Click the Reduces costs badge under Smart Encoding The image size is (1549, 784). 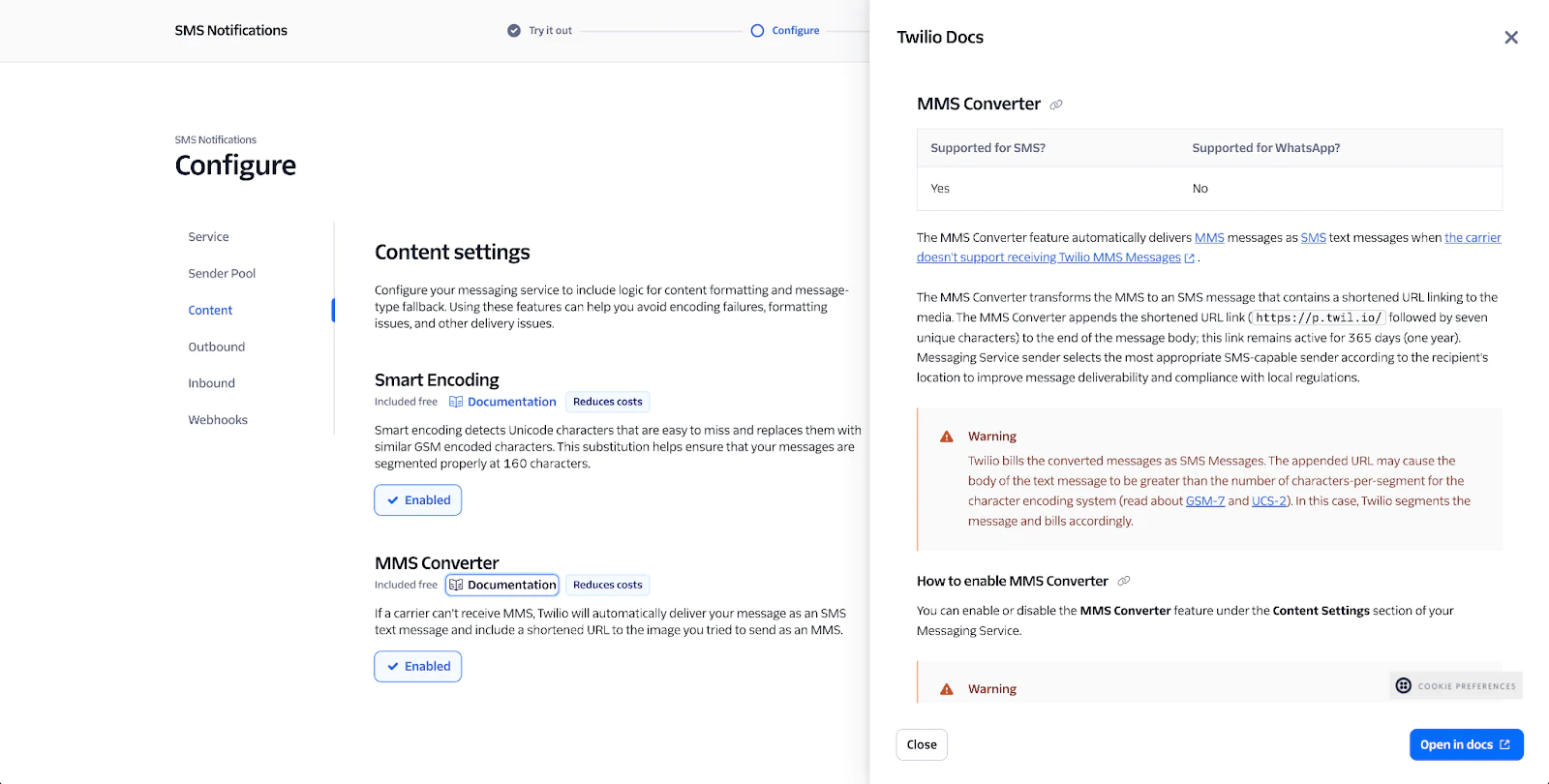(607, 402)
